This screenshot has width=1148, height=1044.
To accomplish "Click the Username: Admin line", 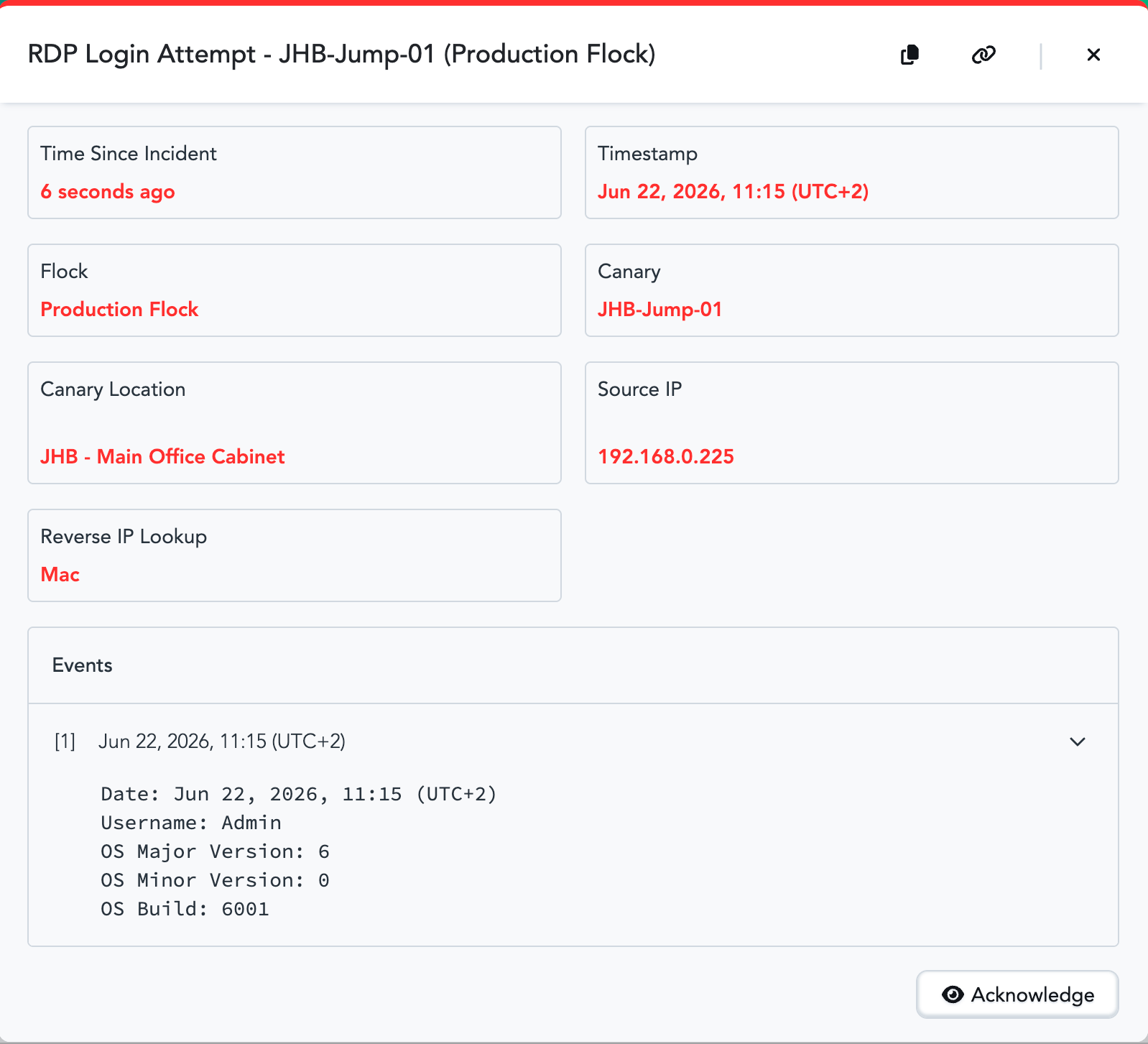I will click(191, 823).
